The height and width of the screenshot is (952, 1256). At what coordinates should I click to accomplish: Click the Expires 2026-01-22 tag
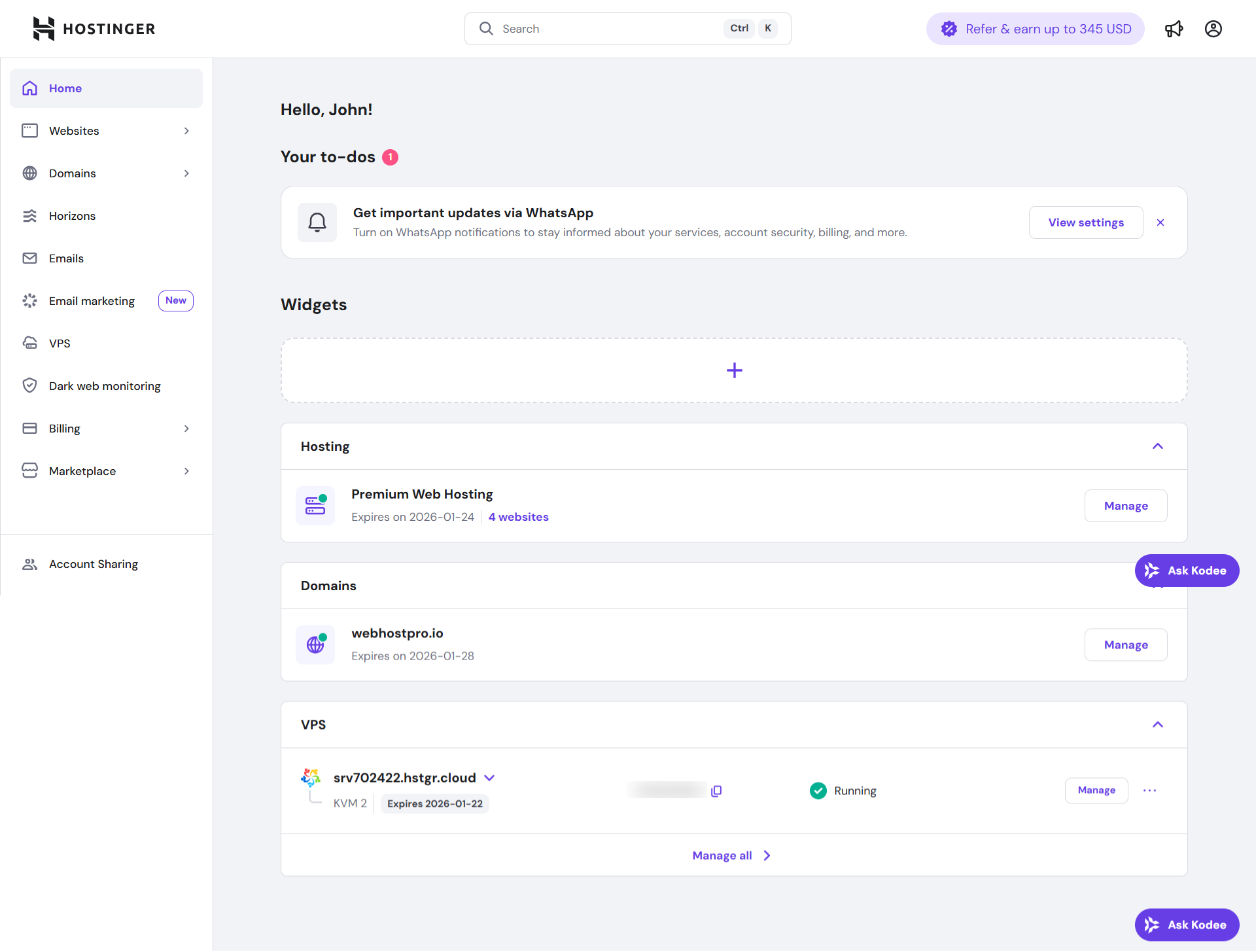435,804
